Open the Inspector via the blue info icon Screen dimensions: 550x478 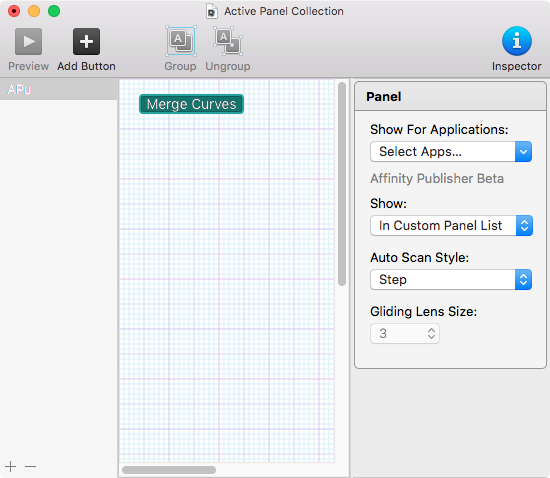[x=517, y=41]
